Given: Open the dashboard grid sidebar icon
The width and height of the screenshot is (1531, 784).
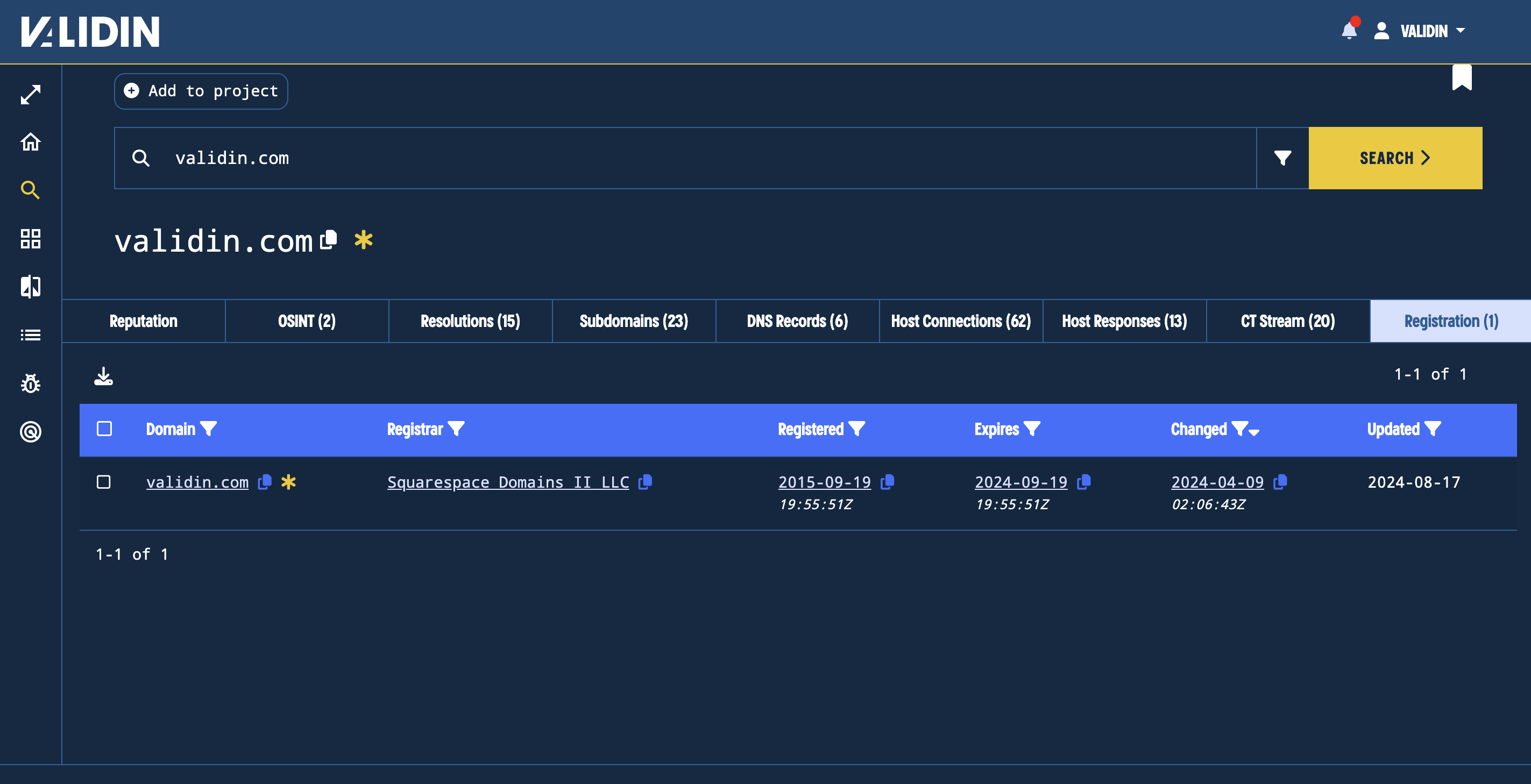Looking at the screenshot, I should [30, 239].
